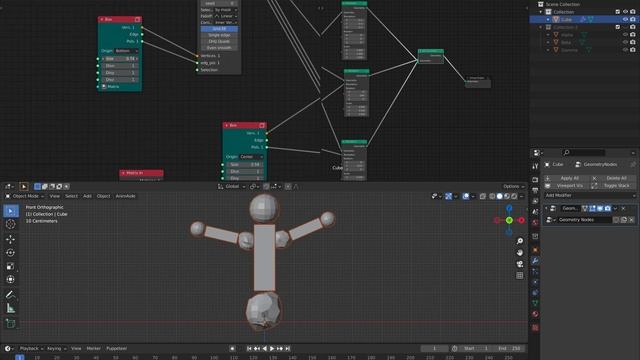Click the properties search field
The image size is (640, 360).
point(583,153)
